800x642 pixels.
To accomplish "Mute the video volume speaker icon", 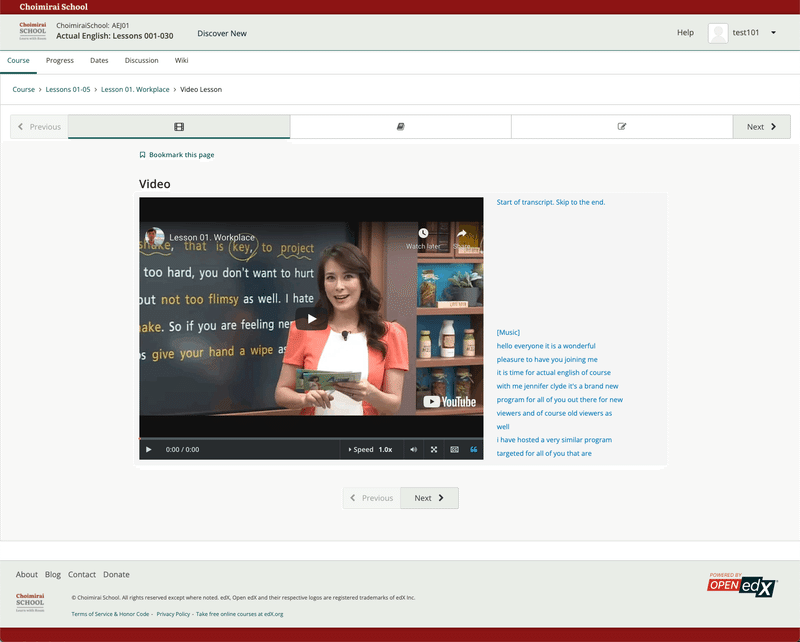I will tap(413, 450).
